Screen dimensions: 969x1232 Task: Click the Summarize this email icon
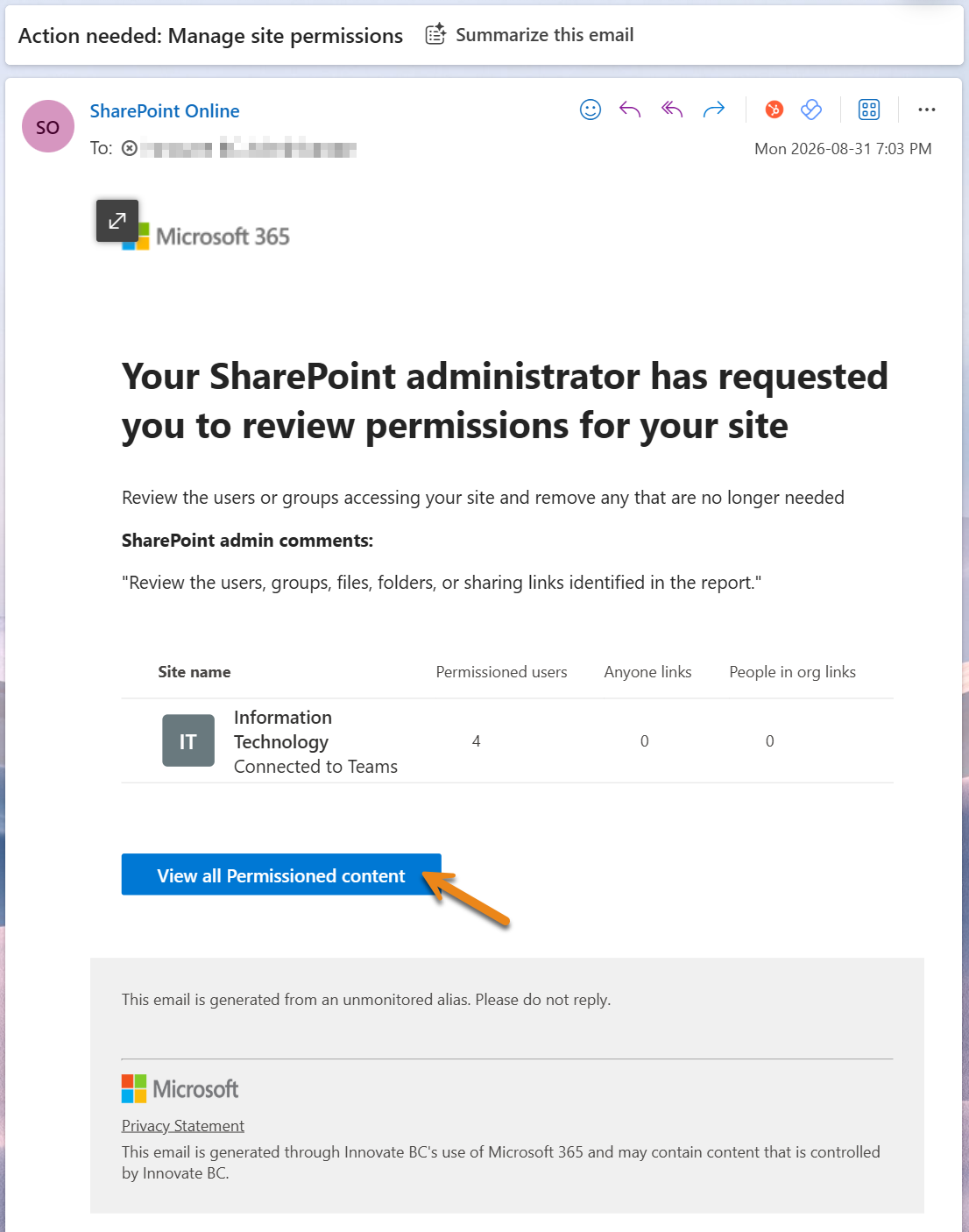click(435, 35)
